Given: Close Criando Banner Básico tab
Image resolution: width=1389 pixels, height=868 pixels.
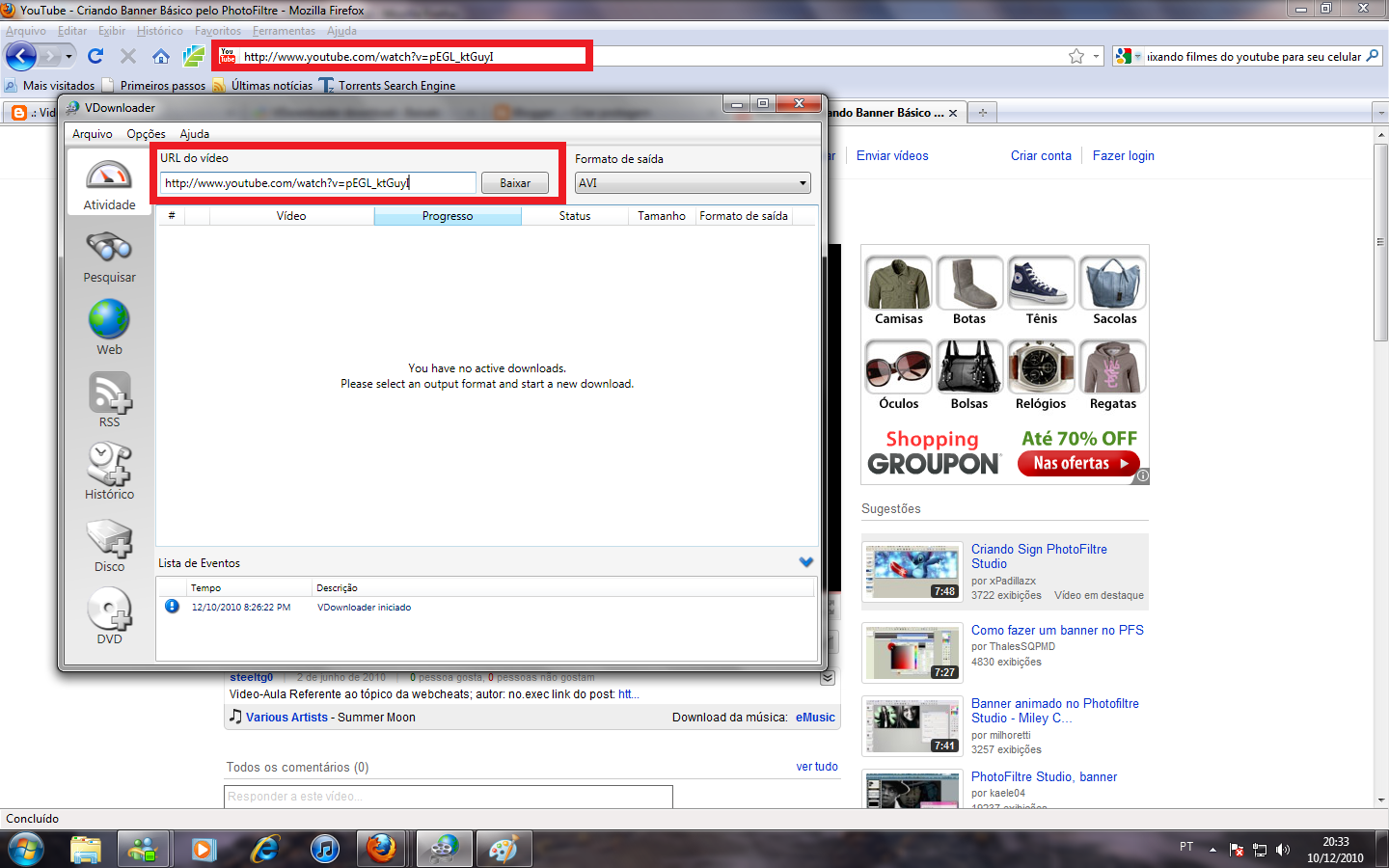Looking at the screenshot, I should pyautogui.click(x=953, y=113).
